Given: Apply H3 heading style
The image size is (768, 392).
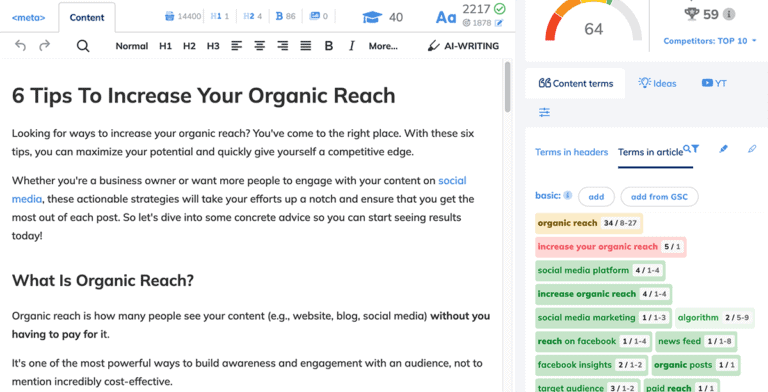Looking at the screenshot, I should [213, 46].
